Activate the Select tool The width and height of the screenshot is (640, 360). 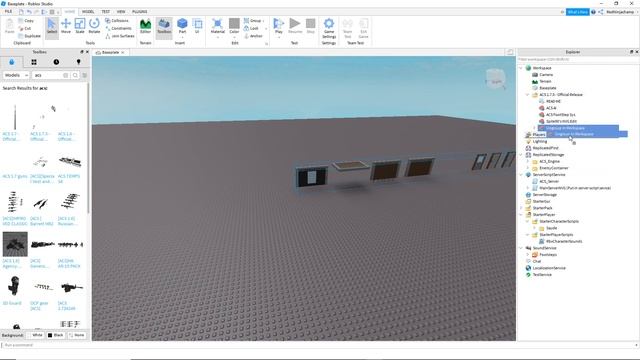tap(52, 27)
